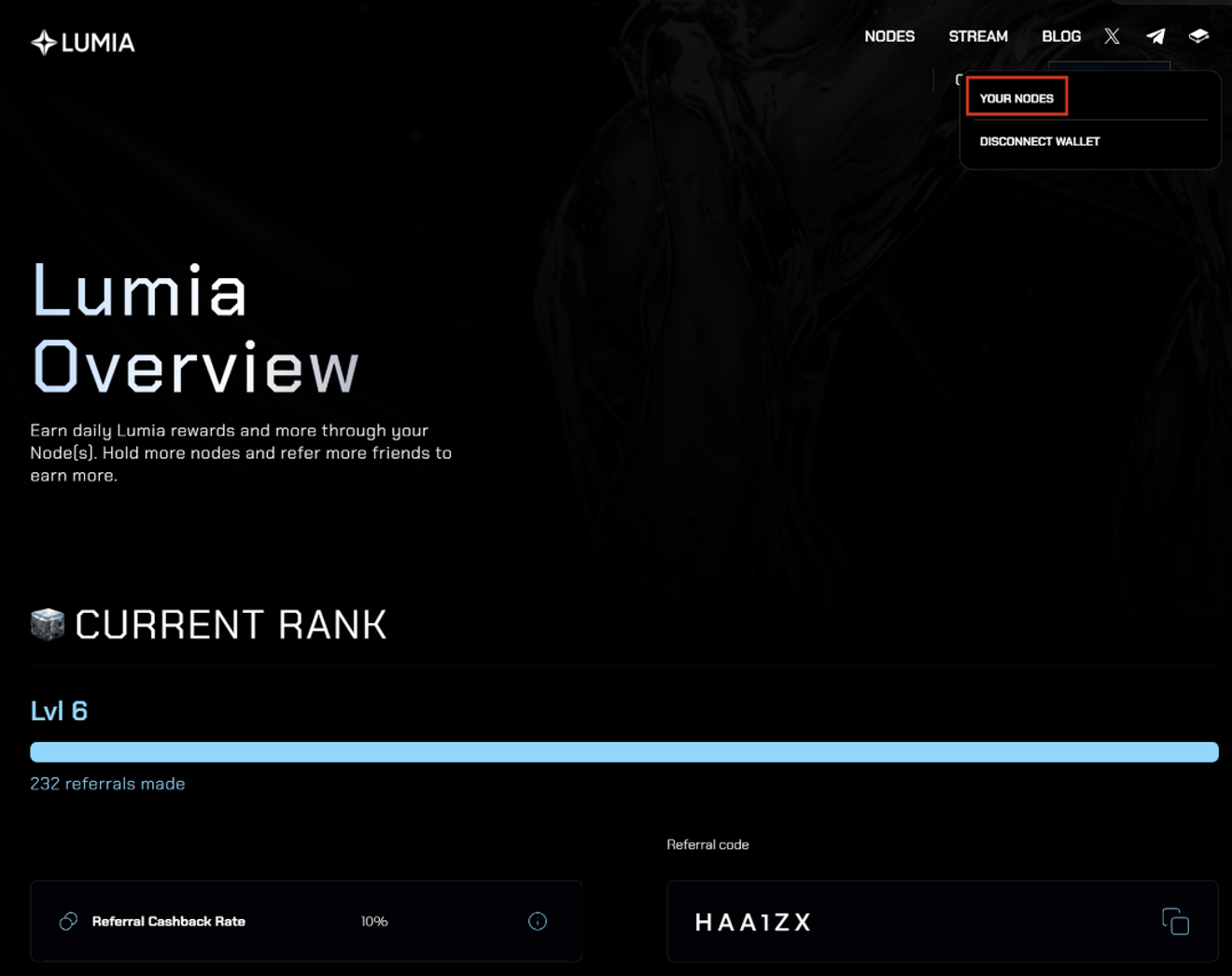The image size is (1232, 976).
Task: Click the Referral code label
Action: tap(707, 844)
